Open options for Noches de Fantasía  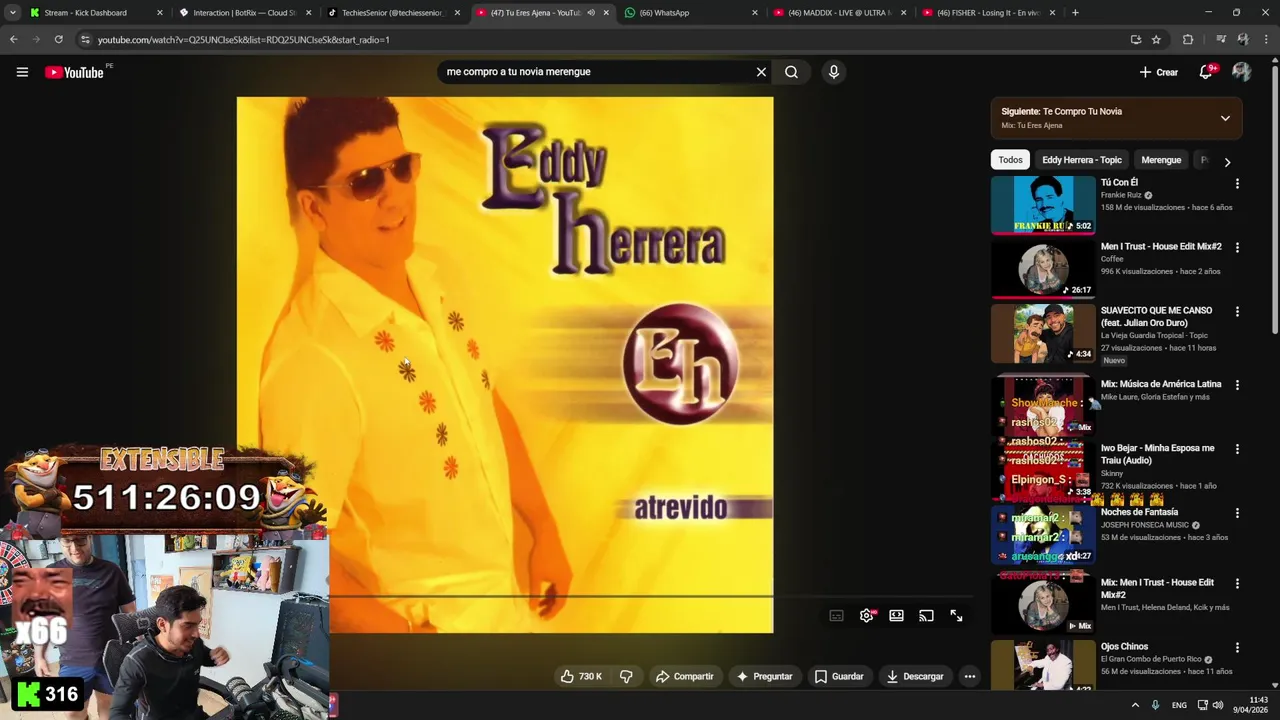tap(1237, 513)
